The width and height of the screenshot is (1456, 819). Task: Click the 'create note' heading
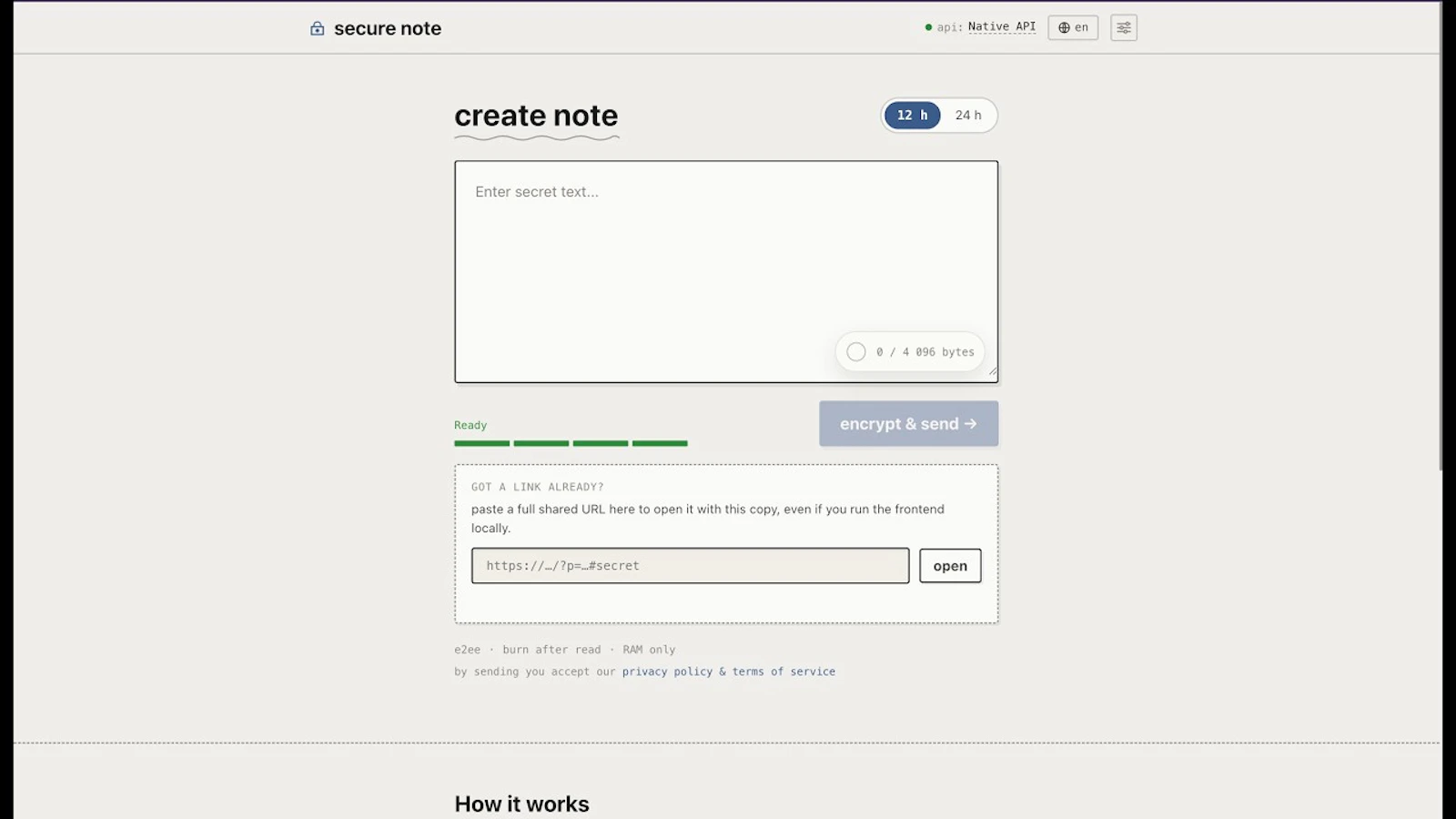536,116
